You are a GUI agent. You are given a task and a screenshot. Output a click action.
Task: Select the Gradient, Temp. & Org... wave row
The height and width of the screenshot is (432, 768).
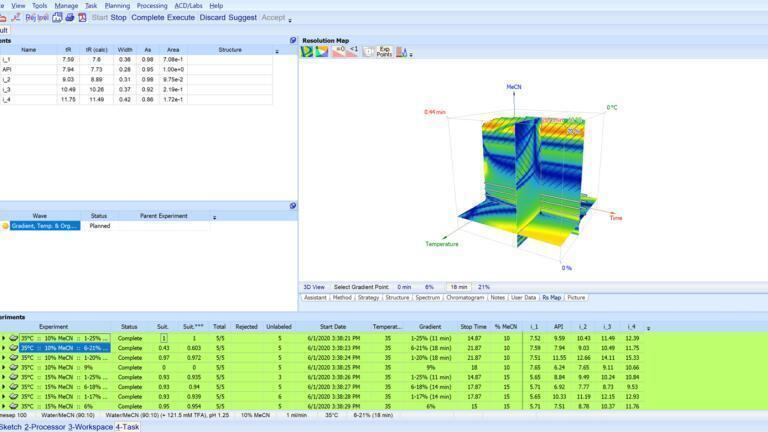[45, 226]
